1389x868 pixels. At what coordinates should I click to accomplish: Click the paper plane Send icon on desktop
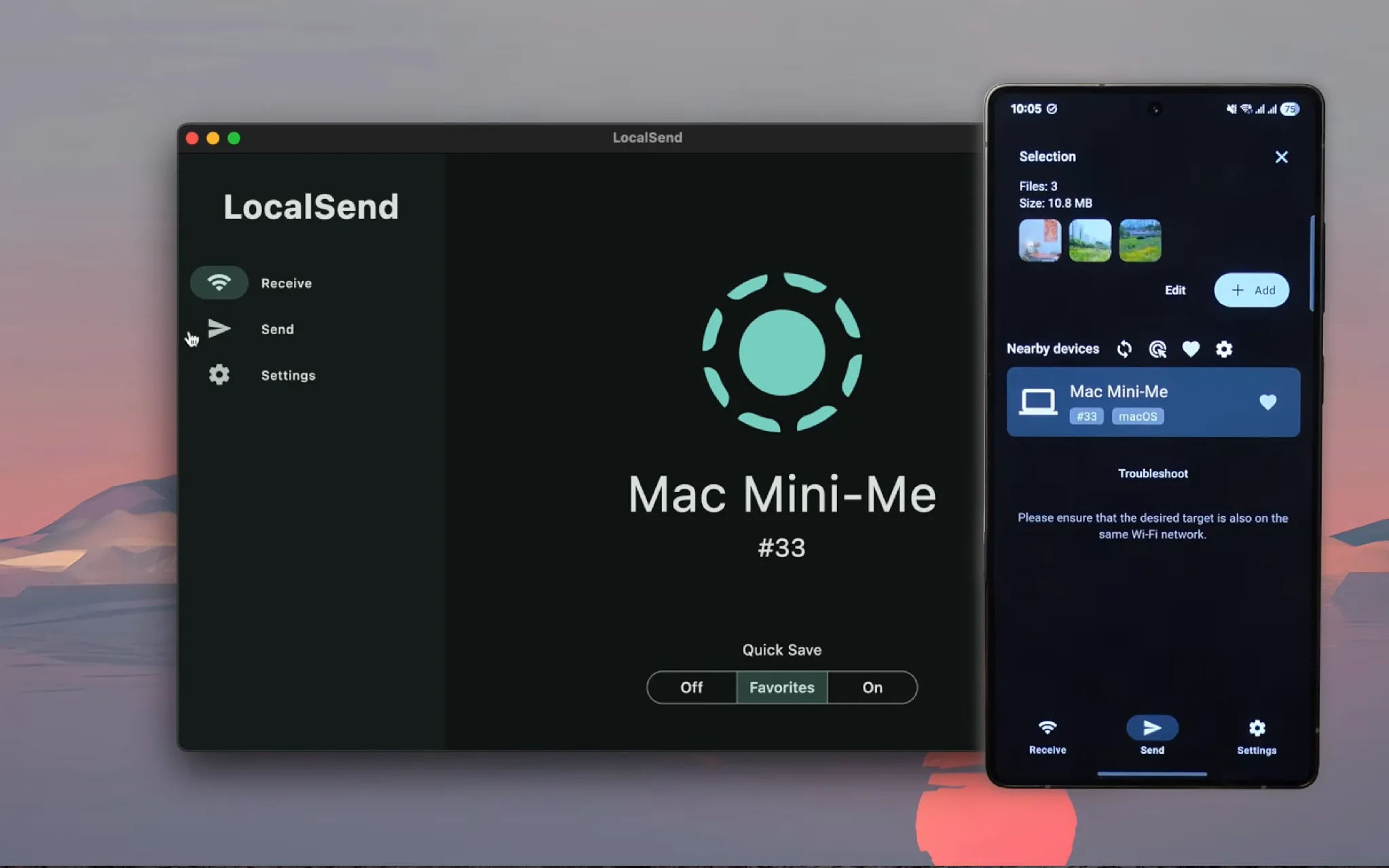[219, 328]
